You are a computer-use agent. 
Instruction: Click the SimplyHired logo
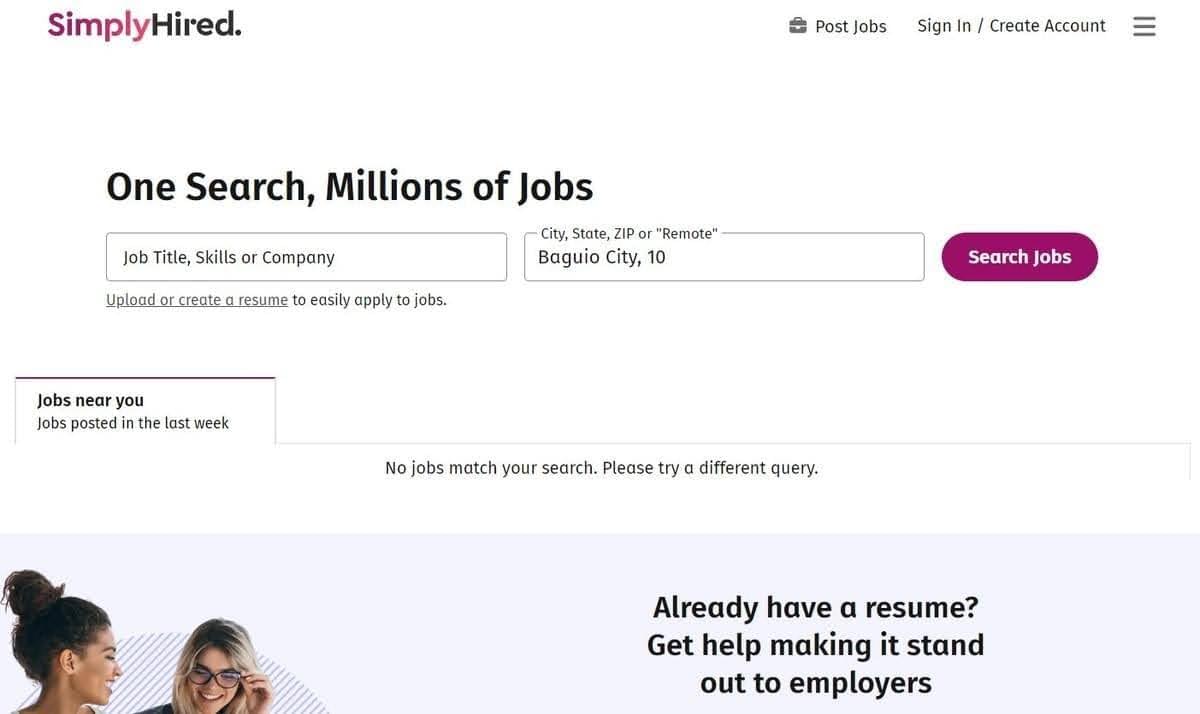[143, 24]
